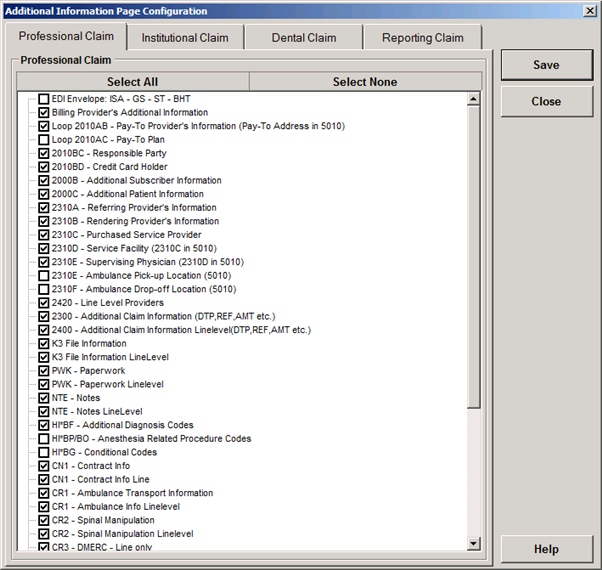The height and width of the screenshot is (570, 602).
Task: Click Select All header button
Action: tap(132, 82)
